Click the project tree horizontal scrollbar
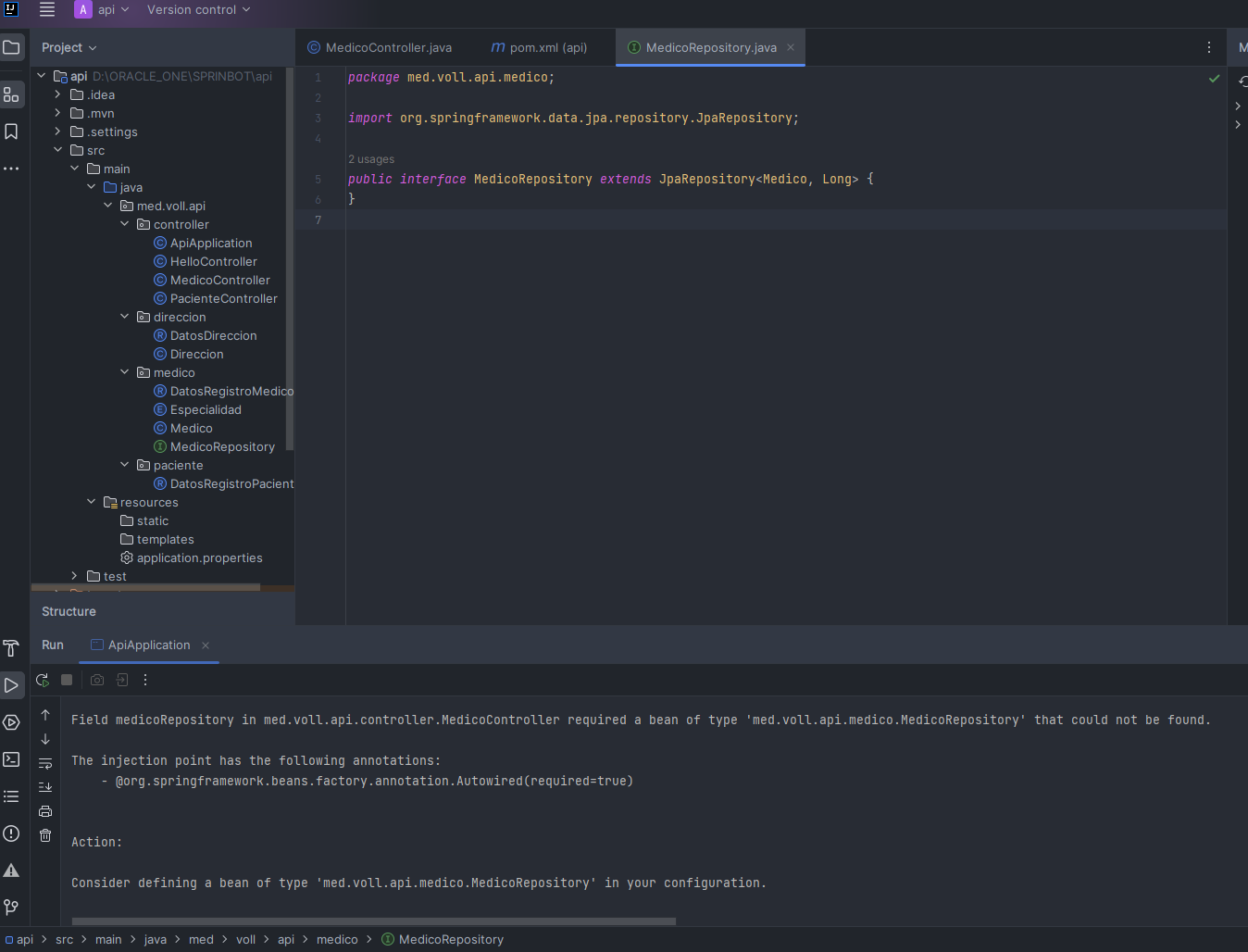Screen dimensions: 1248x952 (x=146, y=587)
